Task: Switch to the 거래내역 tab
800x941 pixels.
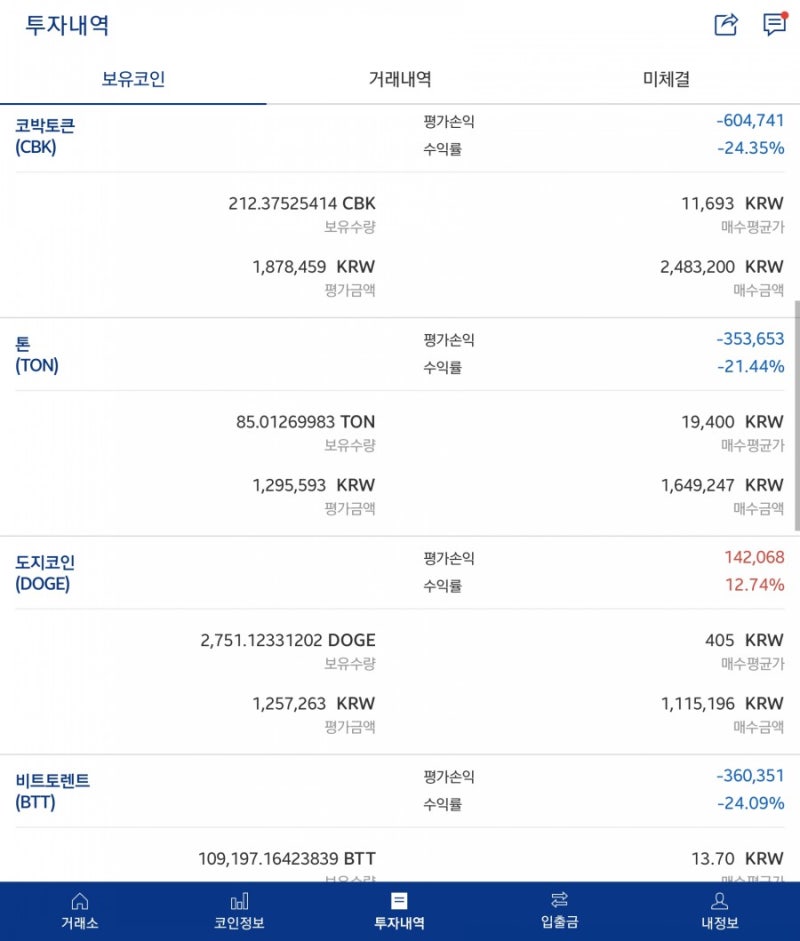Action: click(x=400, y=79)
